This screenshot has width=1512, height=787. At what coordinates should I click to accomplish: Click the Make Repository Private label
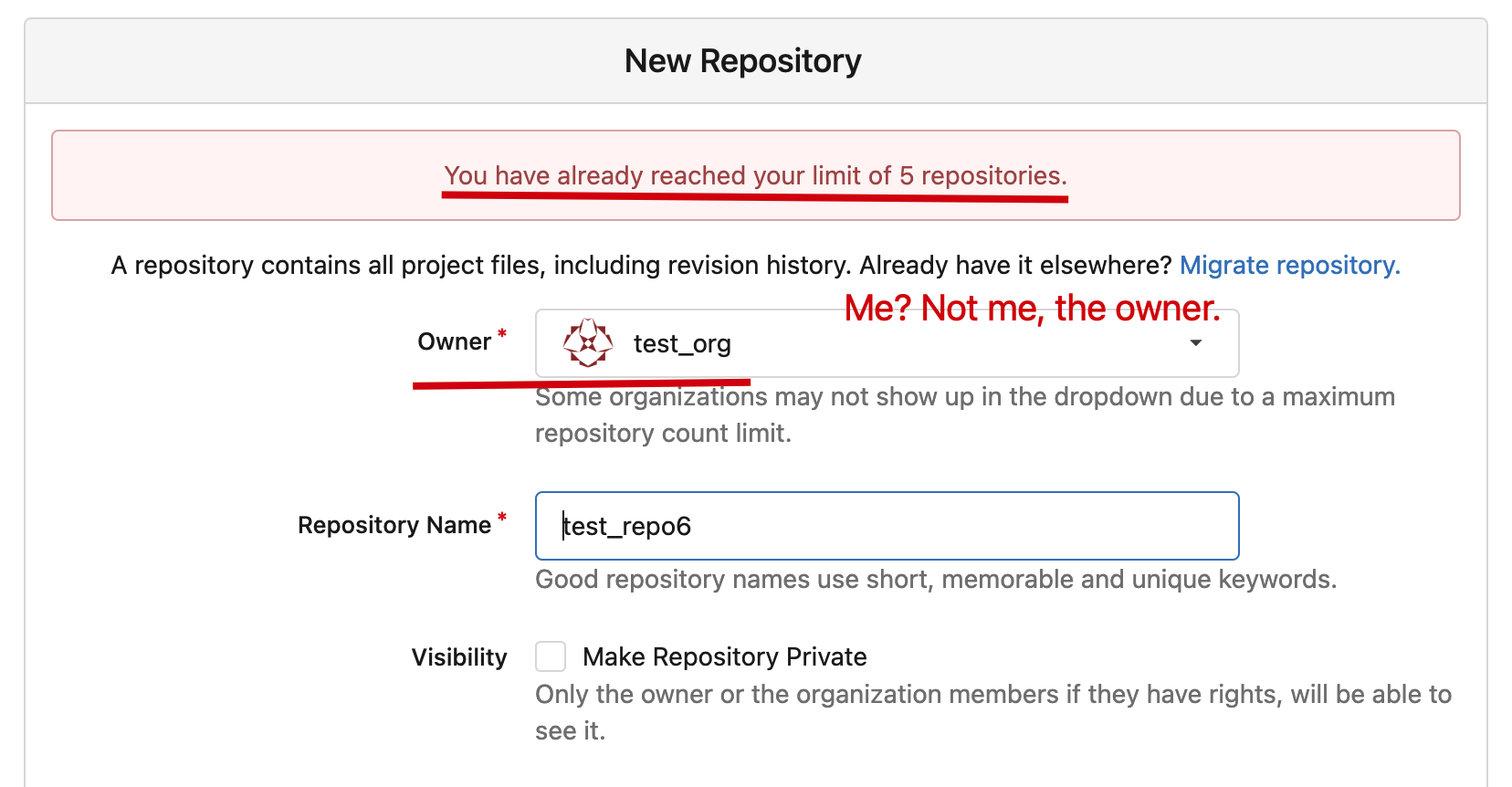click(x=724, y=657)
